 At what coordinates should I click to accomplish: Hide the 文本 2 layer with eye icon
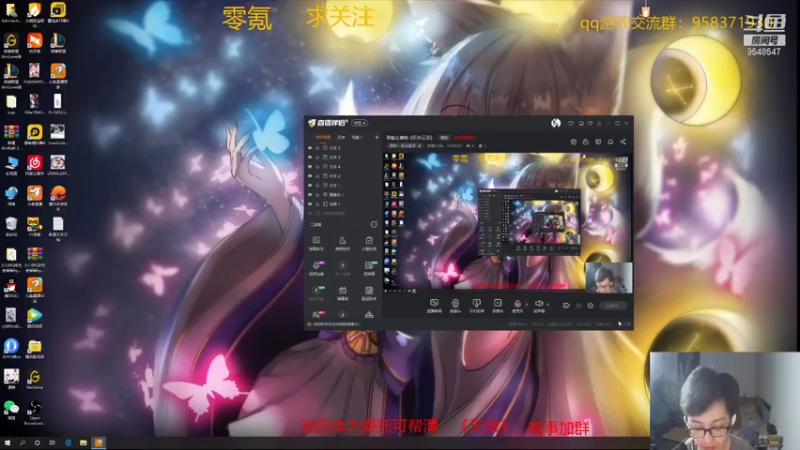[x=310, y=176]
